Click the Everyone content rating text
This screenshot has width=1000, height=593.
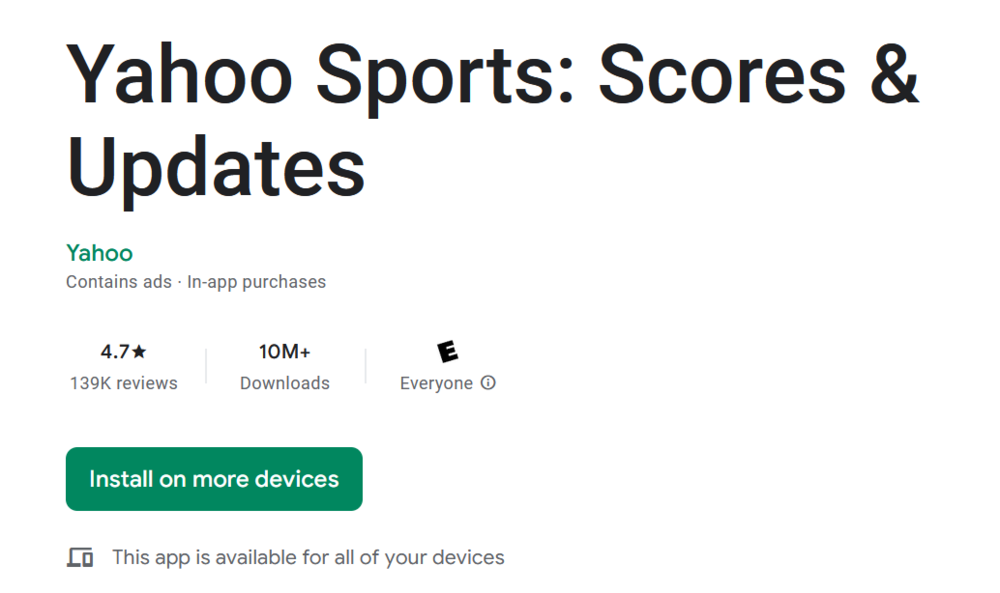pyautogui.click(x=436, y=383)
